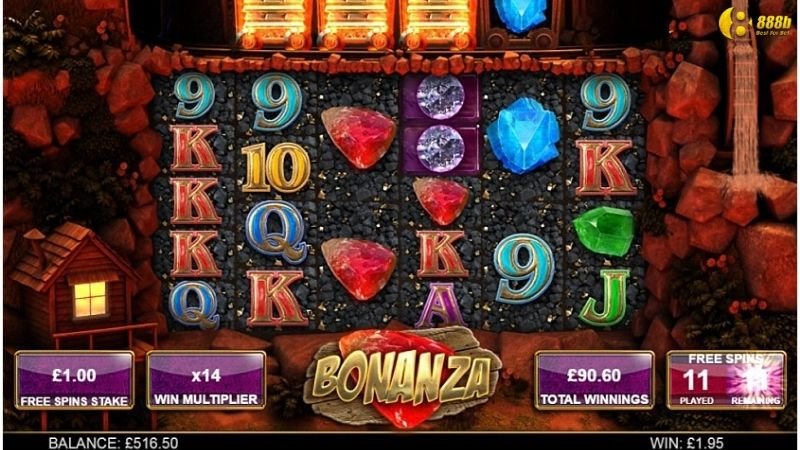The width and height of the screenshot is (800, 450).
Task: Click the Win amount in status bar
Action: coord(687,442)
